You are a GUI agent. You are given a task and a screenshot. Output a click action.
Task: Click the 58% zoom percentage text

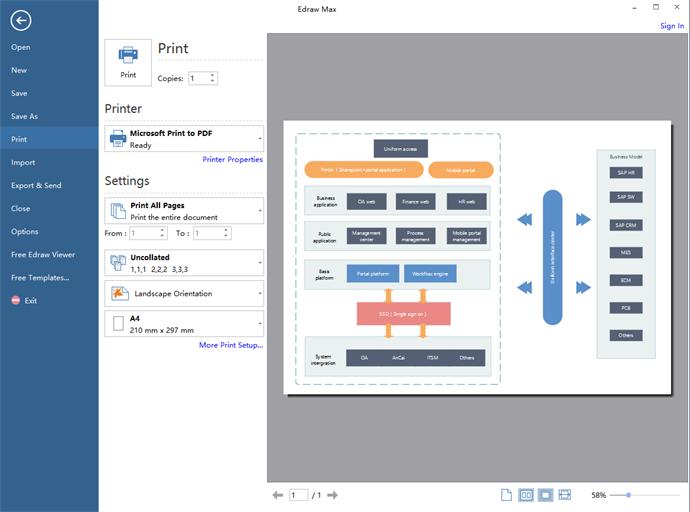[x=598, y=495]
